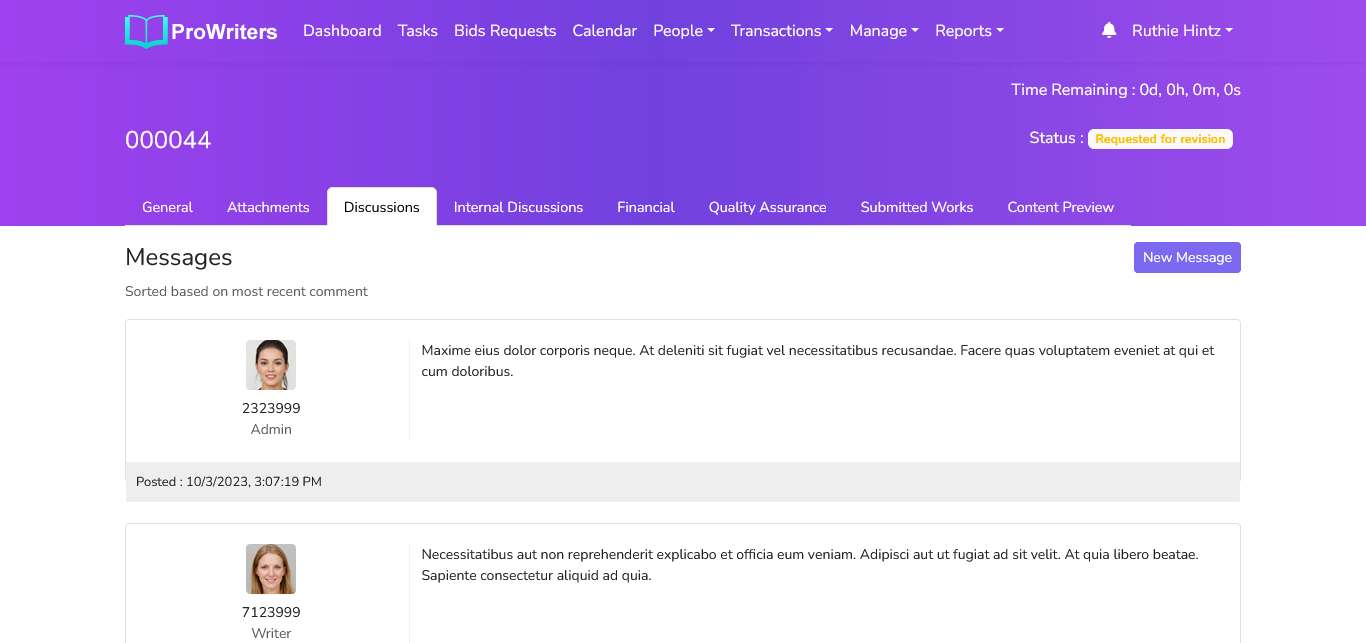Open the Transactions dropdown menu
1366x643 pixels.
coord(782,31)
